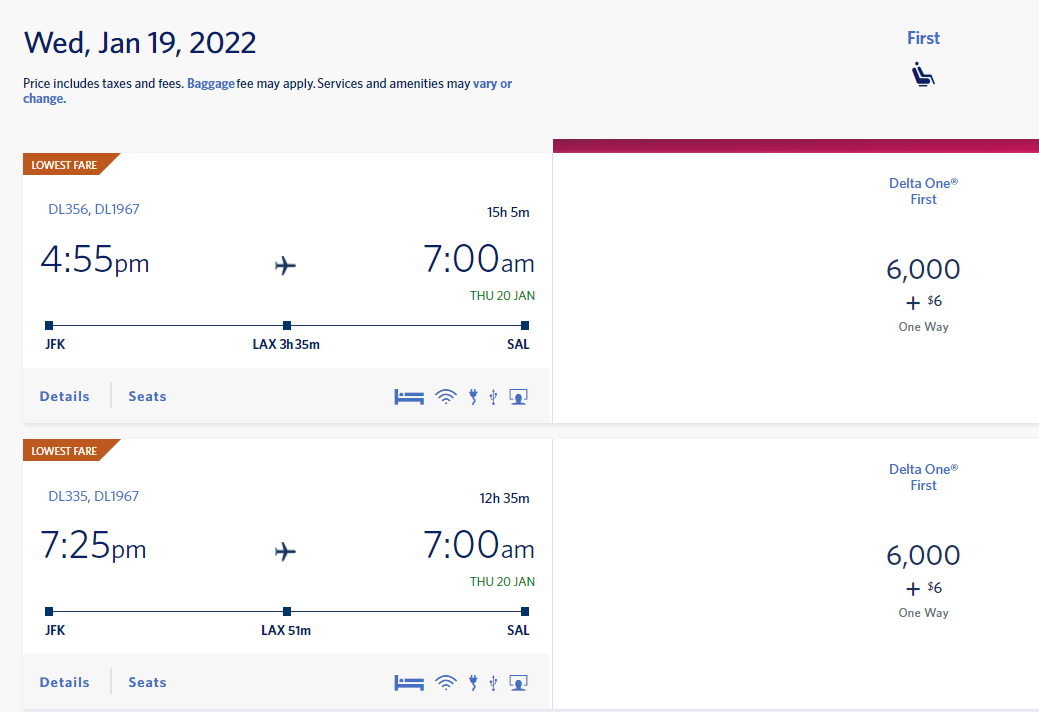Click the flat-bed seat icon on second flight
Screen dimensions: 1039x712
click(x=409, y=683)
